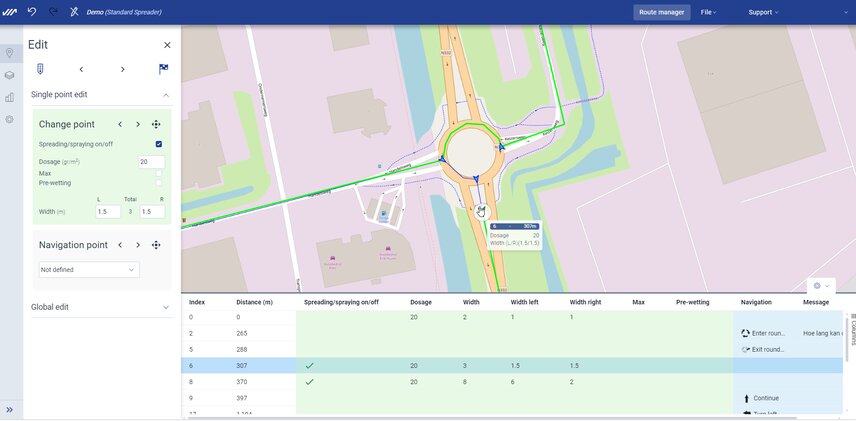Uncheck Spreading/spraying on/off checkbox
This screenshot has height=421, width=856.
(159, 144)
